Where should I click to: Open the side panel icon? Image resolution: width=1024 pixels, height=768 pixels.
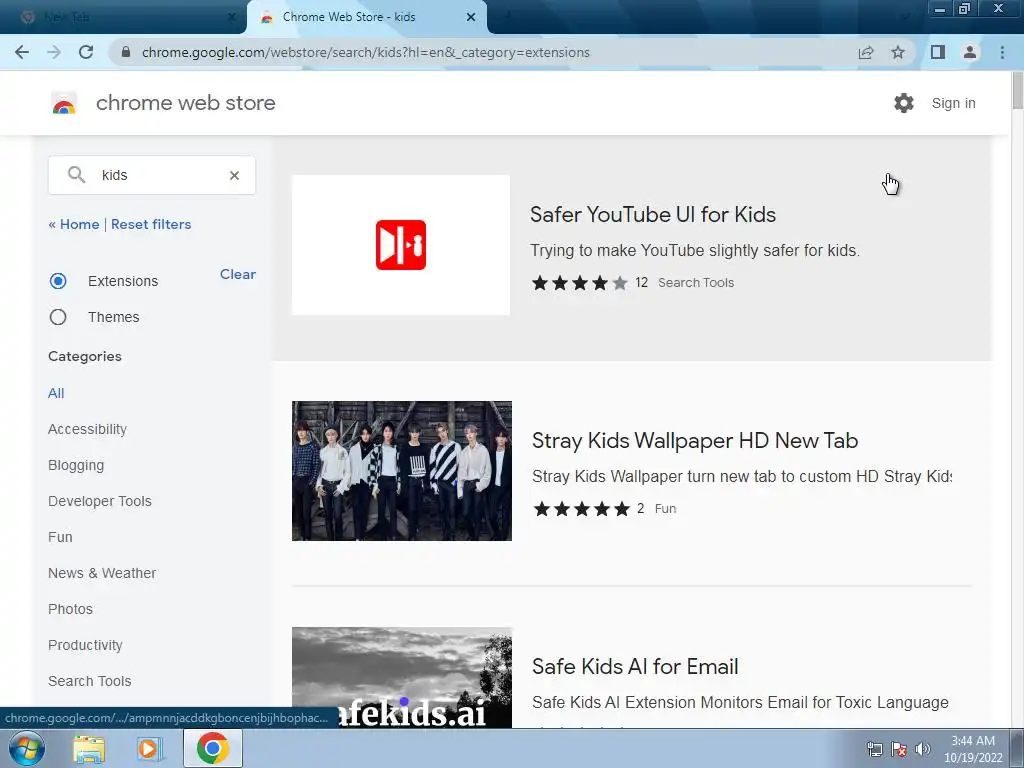(938, 52)
